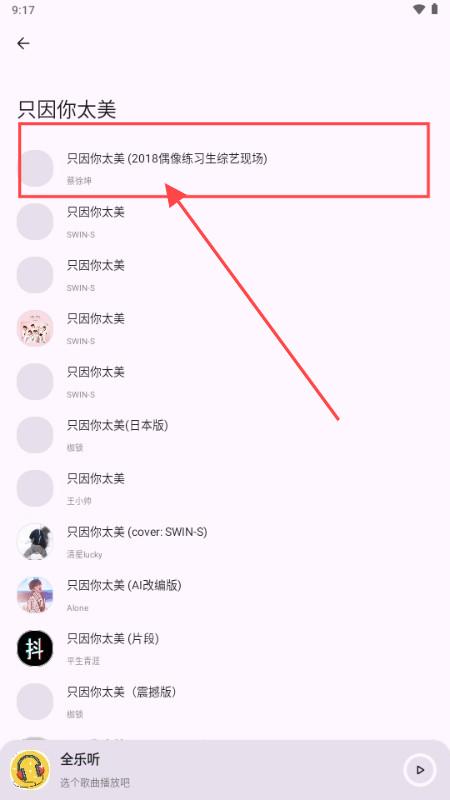Screen dimensions: 450x800
Task: Play 只因你太美 (2018偶像练习生综艺现场) by 蔡徐坤
Action: 224,168
